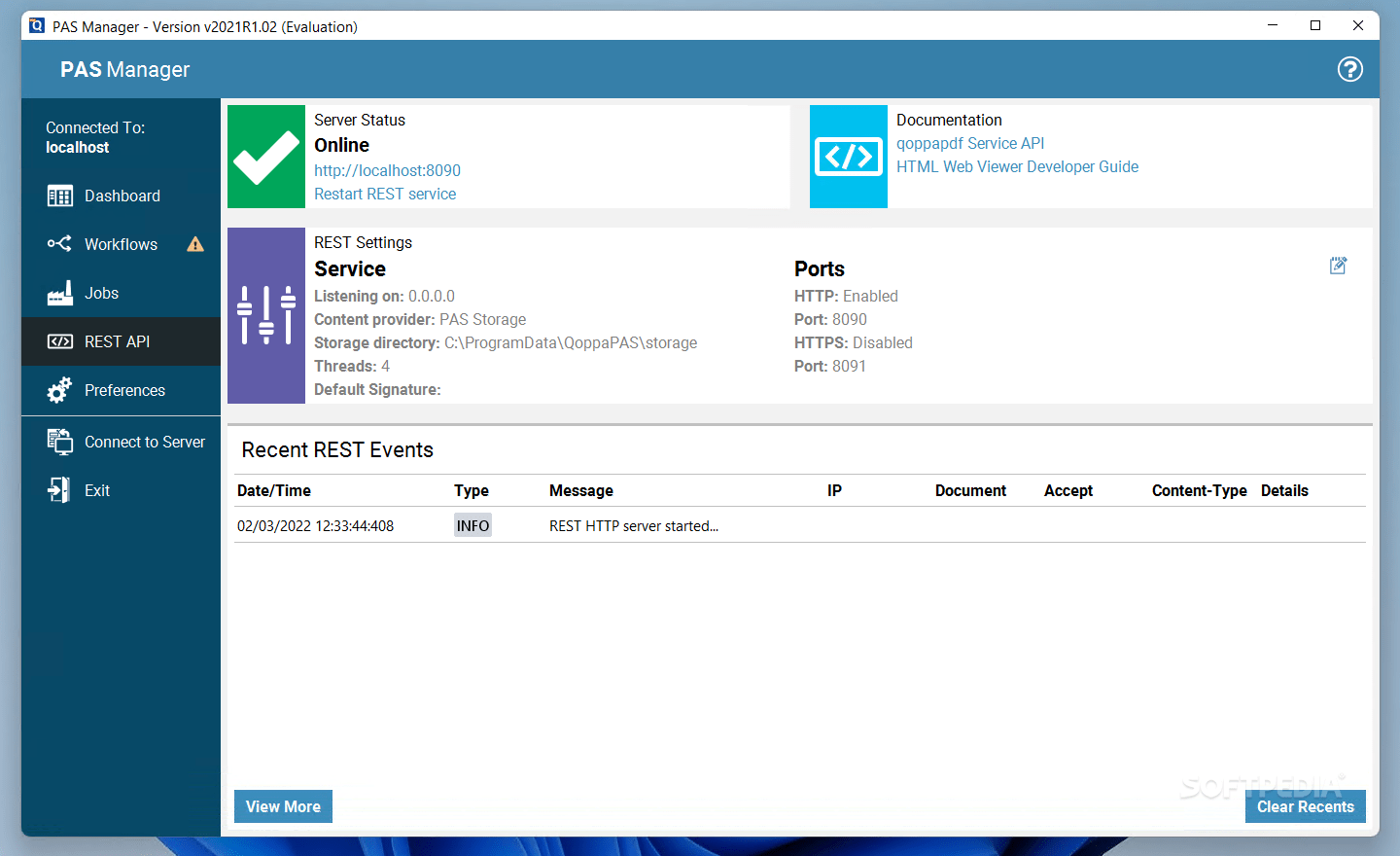Click the Jobs factory icon
This screenshot has height=856, width=1400.
[x=59, y=293]
